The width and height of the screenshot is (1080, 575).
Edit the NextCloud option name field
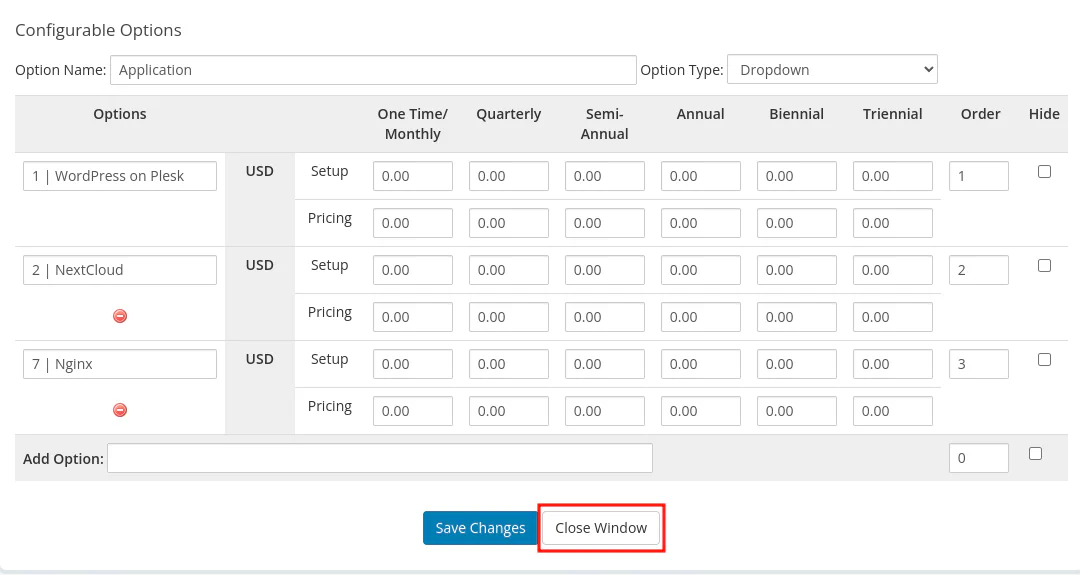(120, 270)
